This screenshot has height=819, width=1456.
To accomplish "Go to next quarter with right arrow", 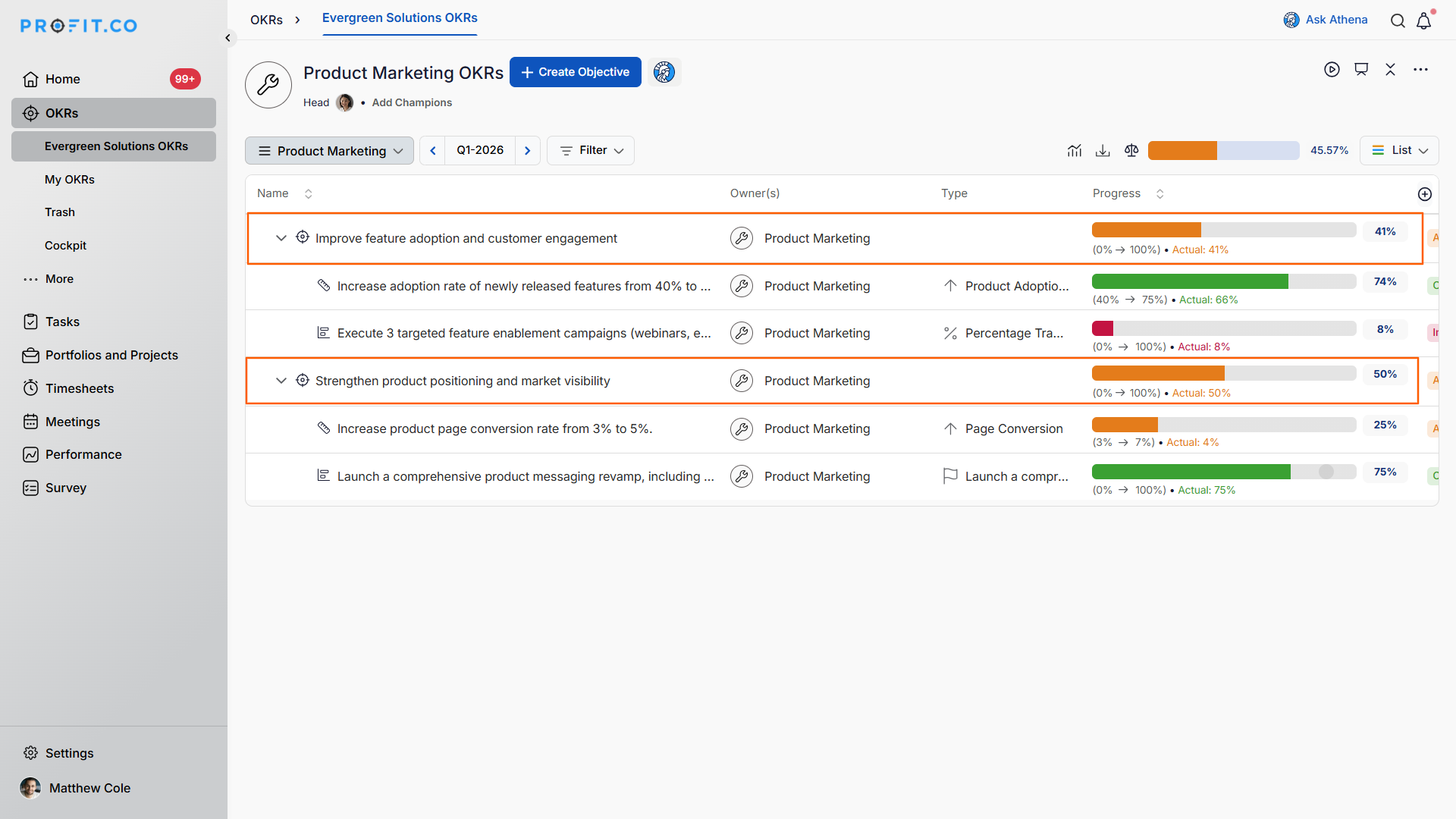I will pyautogui.click(x=528, y=150).
